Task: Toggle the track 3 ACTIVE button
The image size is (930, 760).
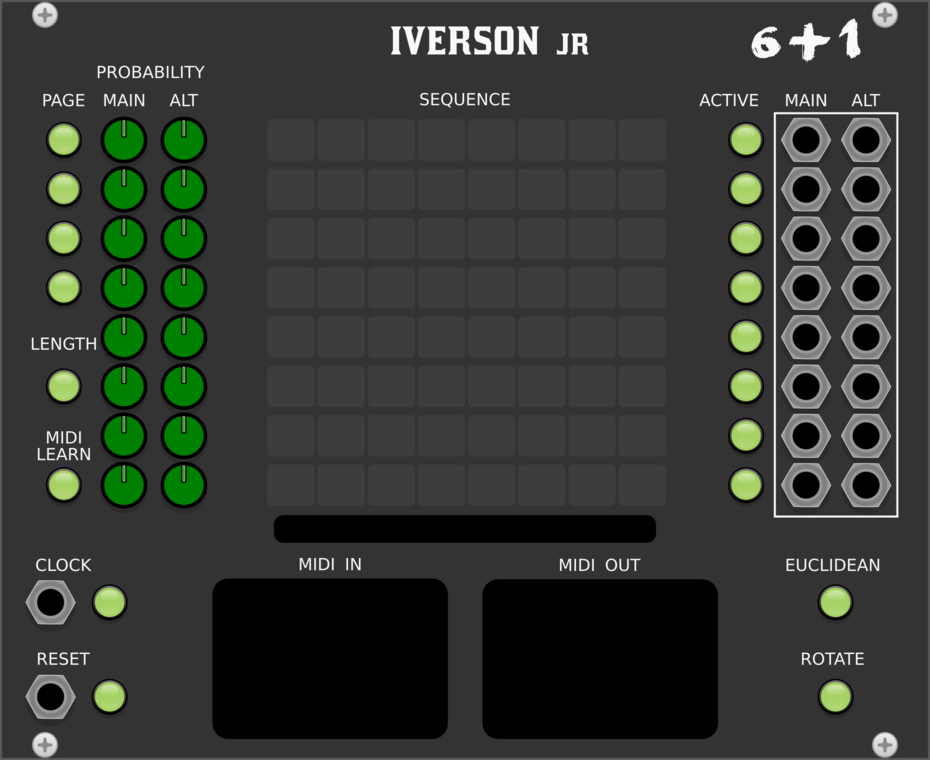Action: point(746,239)
